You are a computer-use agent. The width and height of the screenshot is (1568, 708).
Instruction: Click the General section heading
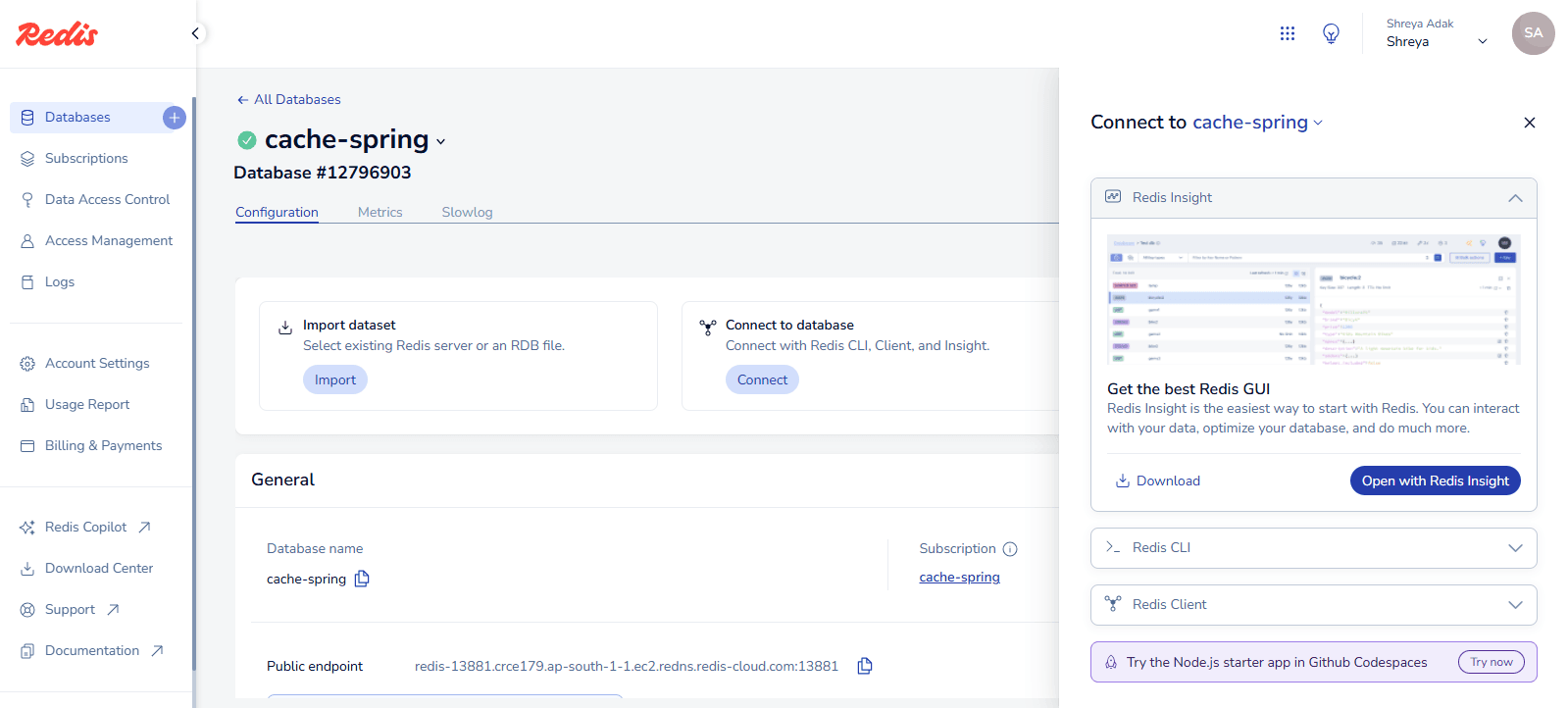pyautogui.click(x=282, y=480)
